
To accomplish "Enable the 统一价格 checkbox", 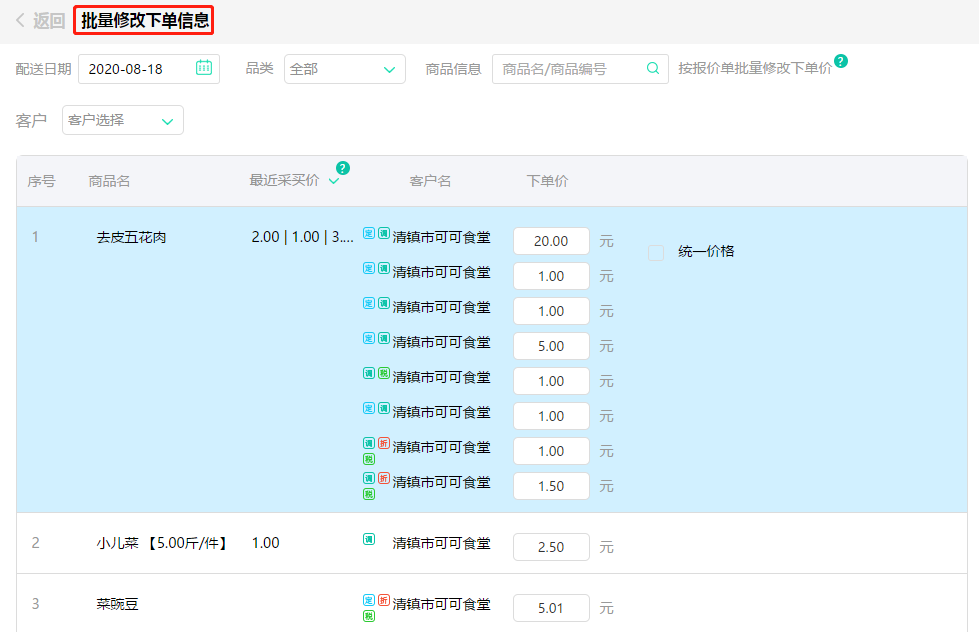I will pyautogui.click(x=656, y=252).
